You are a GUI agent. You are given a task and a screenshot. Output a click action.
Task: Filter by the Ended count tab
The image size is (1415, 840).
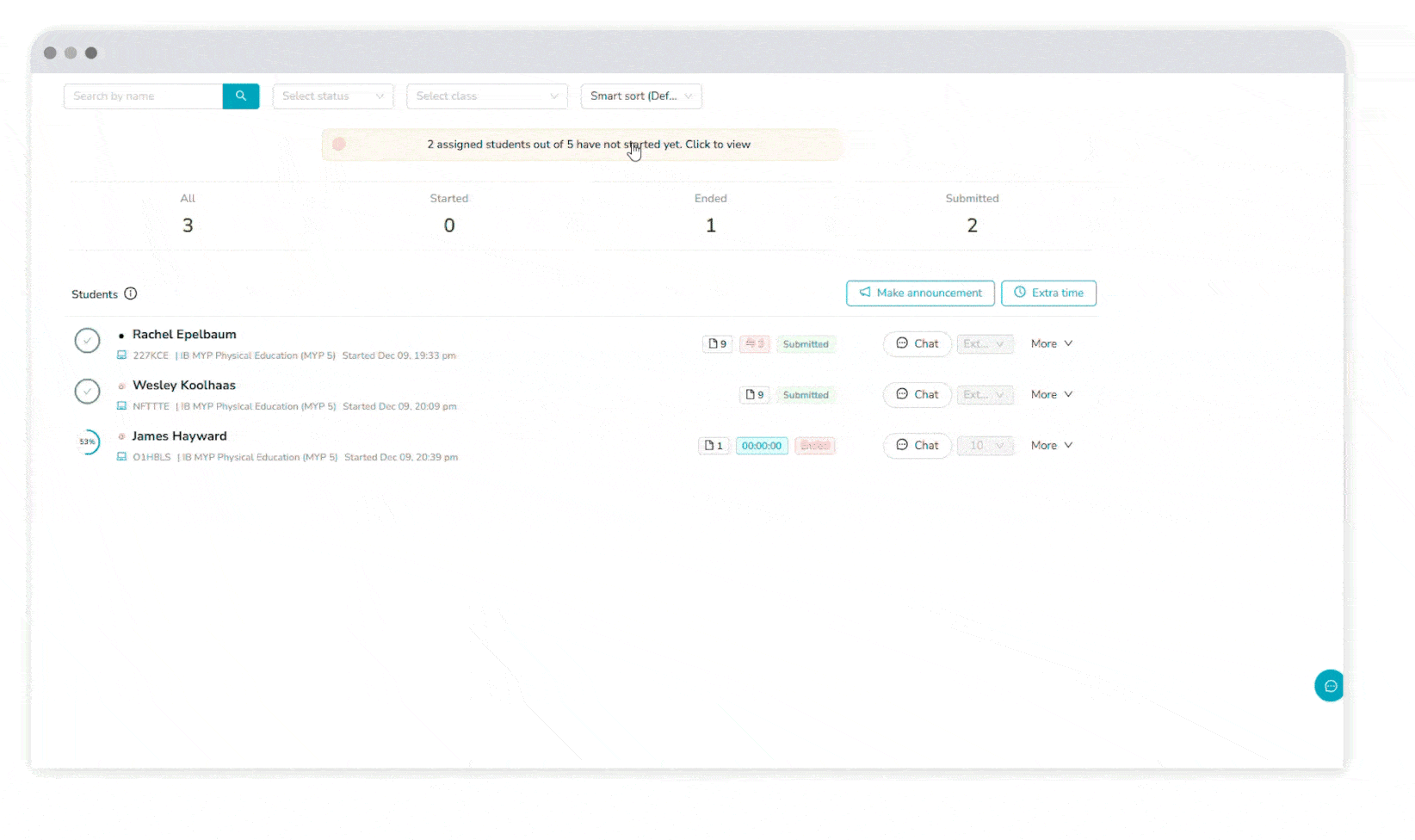pyautogui.click(x=710, y=214)
